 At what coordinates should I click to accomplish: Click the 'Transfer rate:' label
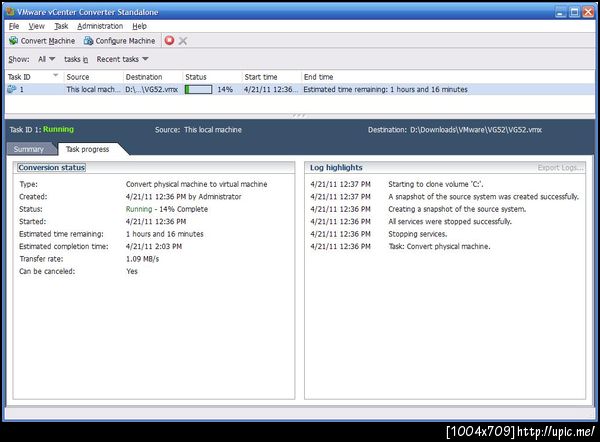[41, 259]
